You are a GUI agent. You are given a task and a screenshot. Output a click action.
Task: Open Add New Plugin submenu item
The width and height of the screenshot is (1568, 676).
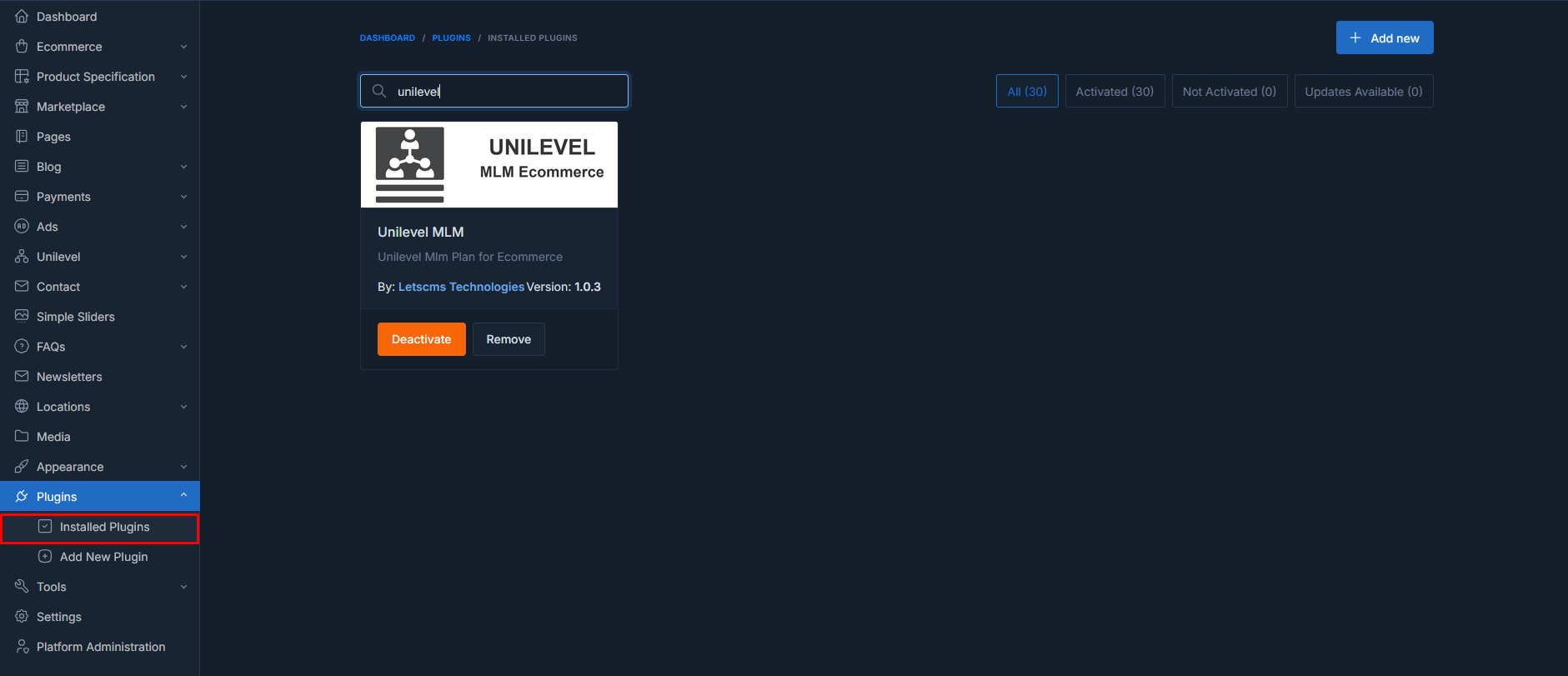tap(103, 557)
